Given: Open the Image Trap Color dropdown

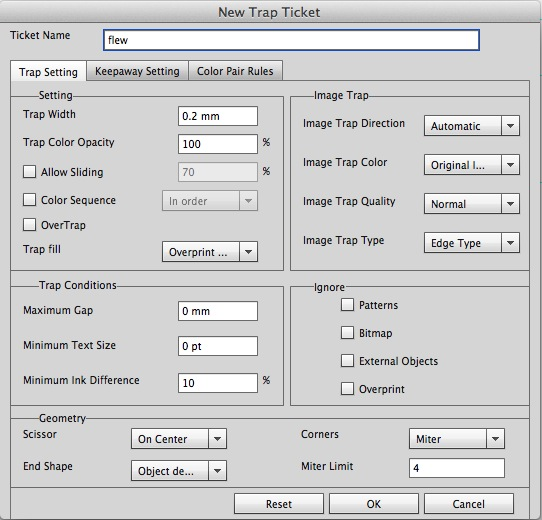Looking at the screenshot, I should pyautogui.click(x=472, y=165).
